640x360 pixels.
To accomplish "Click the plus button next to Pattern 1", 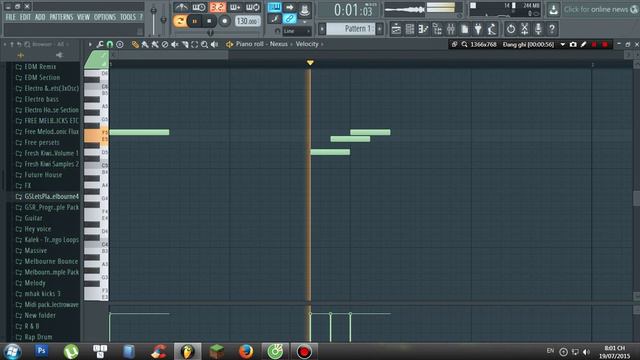I will click(x=380, y=29).
